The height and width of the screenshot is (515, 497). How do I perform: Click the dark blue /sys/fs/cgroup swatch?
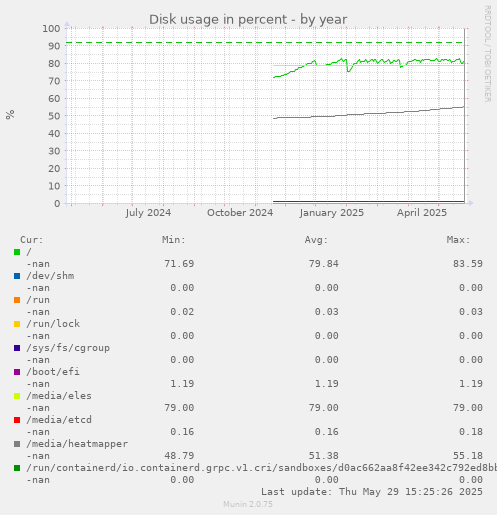tap(17, 348)
